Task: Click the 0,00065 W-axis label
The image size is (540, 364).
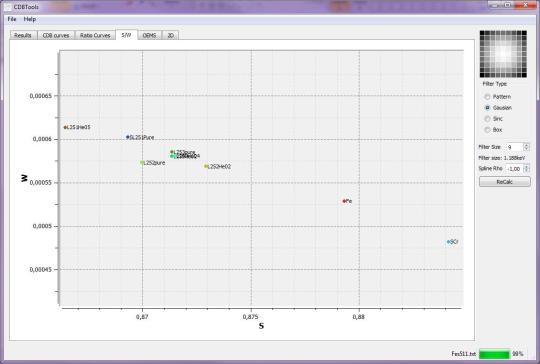Action: click(x=41, y=96)
